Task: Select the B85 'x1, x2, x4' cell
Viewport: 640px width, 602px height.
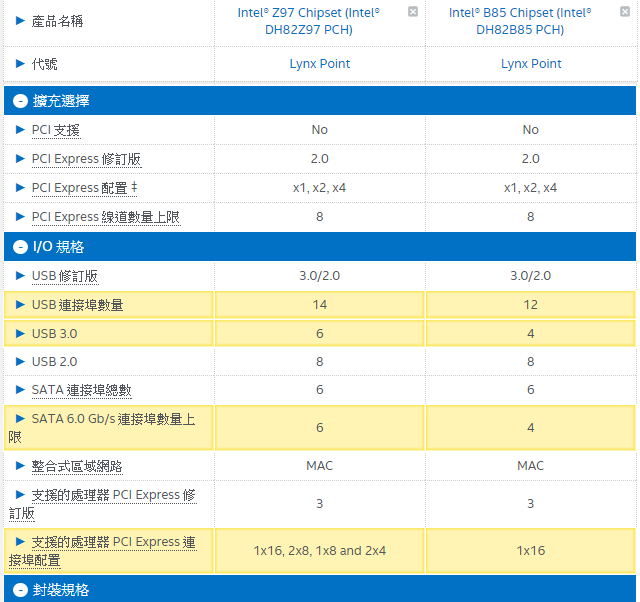Action: click(x=531, y=188)
